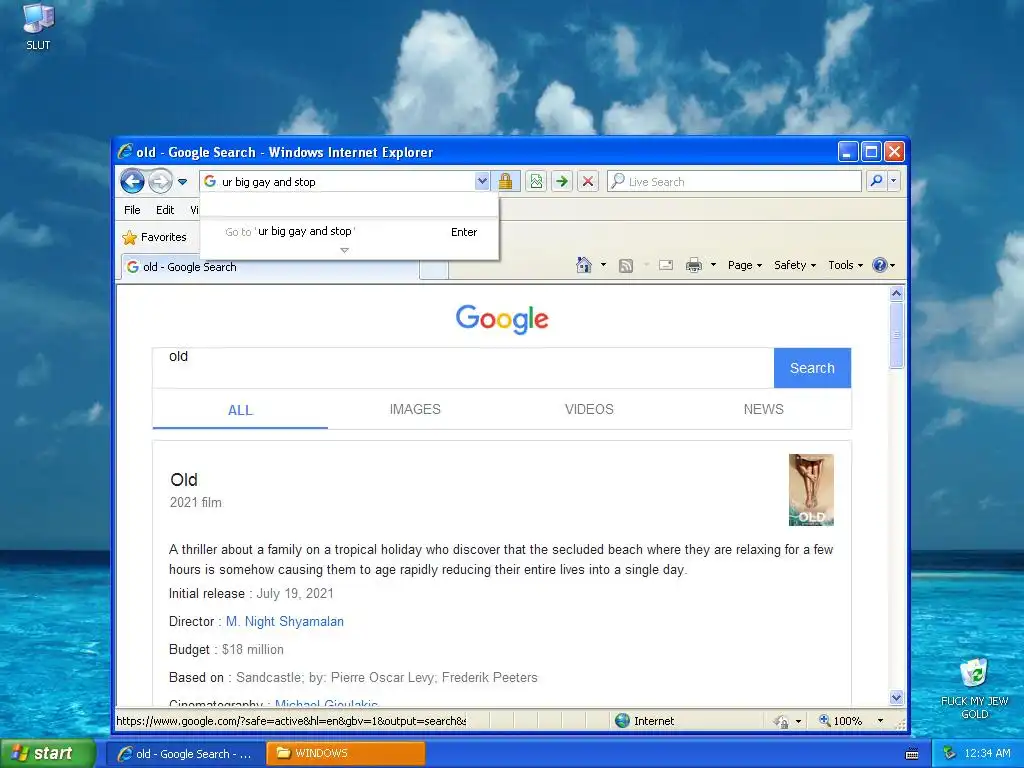Click the green system tray icon by the clock
This screenshot has width=1024, height=768.
point(950,754)
